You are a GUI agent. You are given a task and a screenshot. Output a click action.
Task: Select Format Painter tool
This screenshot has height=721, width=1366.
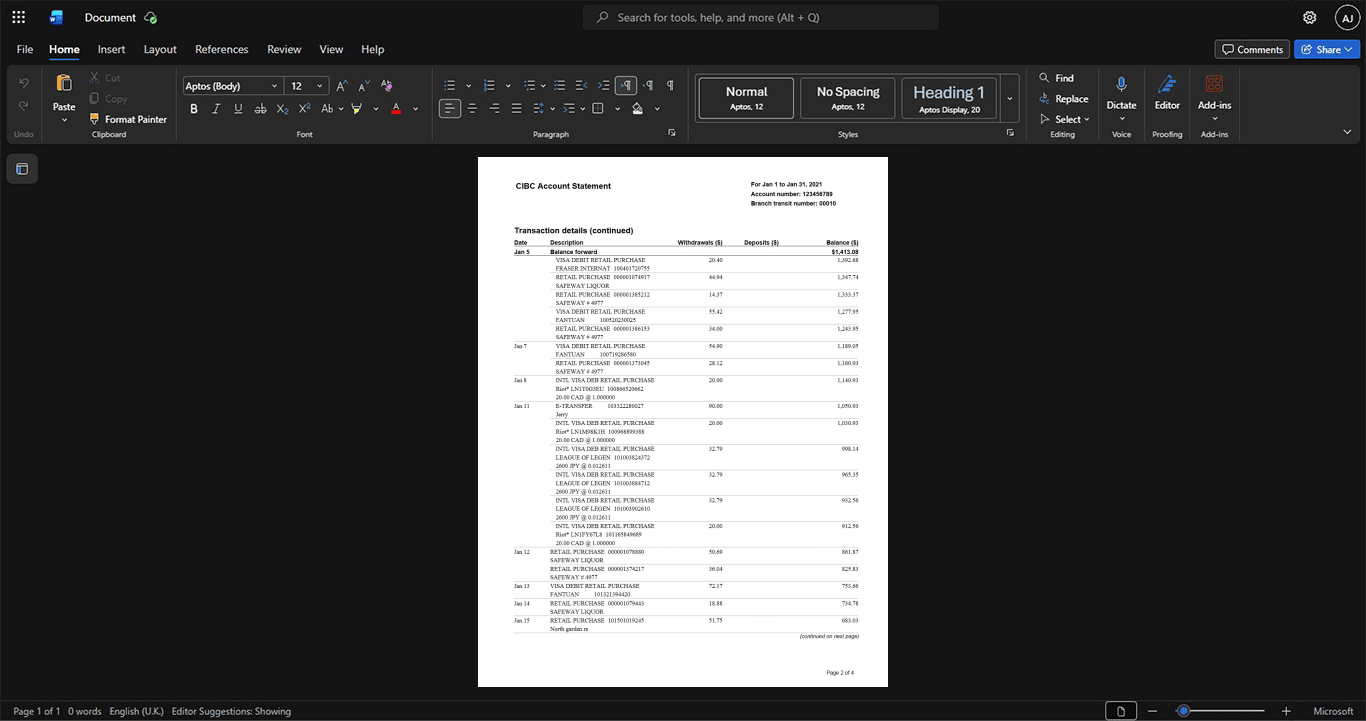(128, 119)
